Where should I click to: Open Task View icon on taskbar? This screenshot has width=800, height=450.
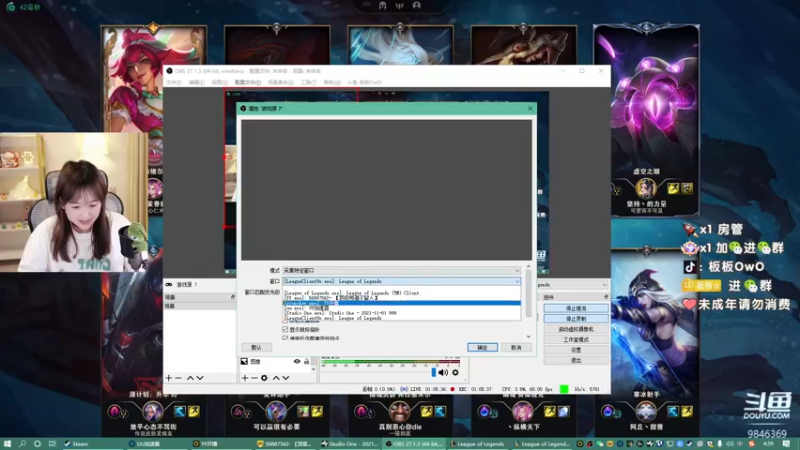[52, 444]
